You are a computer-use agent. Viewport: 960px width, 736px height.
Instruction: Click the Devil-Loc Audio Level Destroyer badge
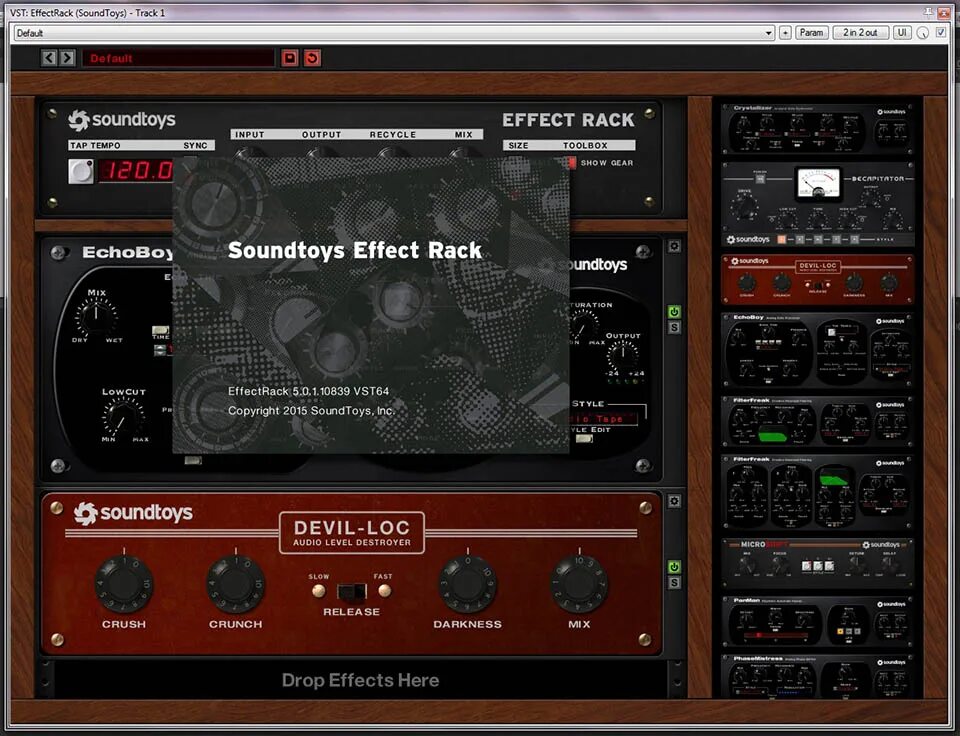pos(352,533)
